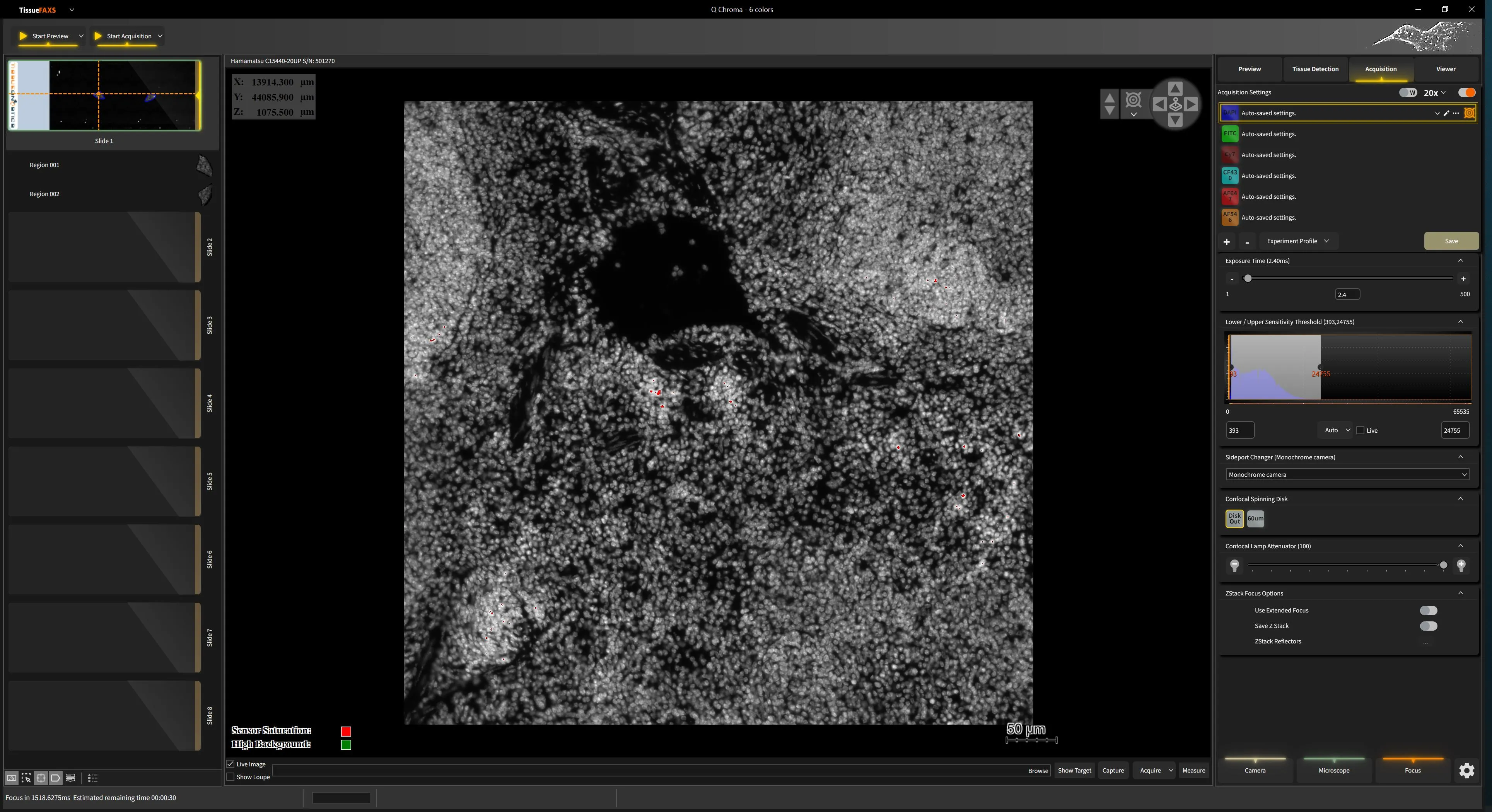Click the comment annotation icon in bottom toolbar
Screen dimensions: 1492x812
tap(71, 778)
